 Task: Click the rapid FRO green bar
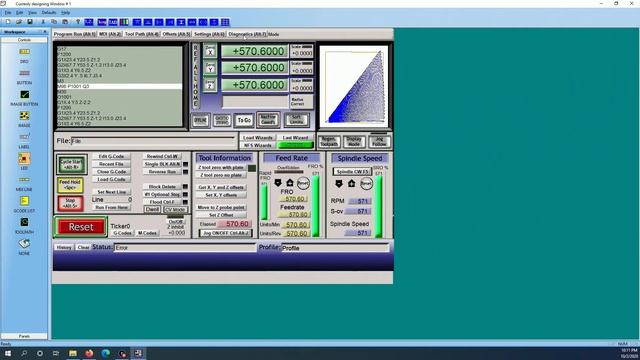pos(264,201)
